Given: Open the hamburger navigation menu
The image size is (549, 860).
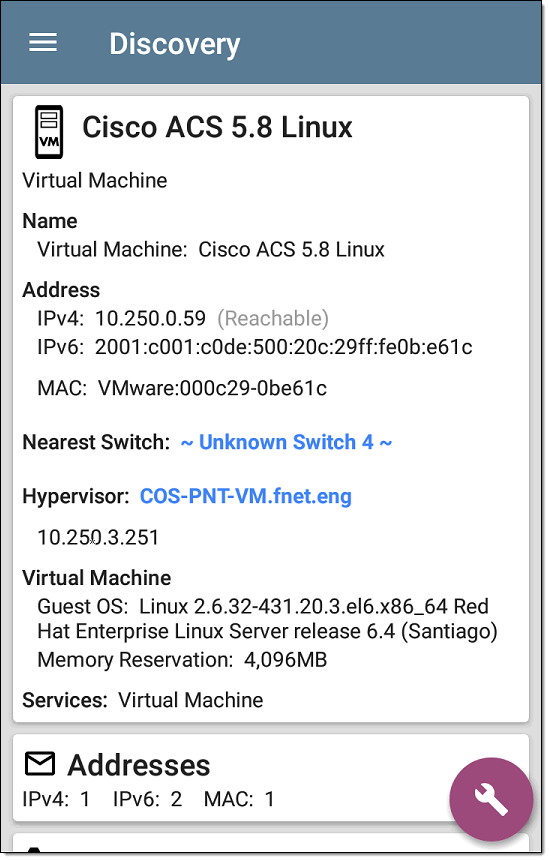Looking at the screenshot, I should click(x=43, y=42).
